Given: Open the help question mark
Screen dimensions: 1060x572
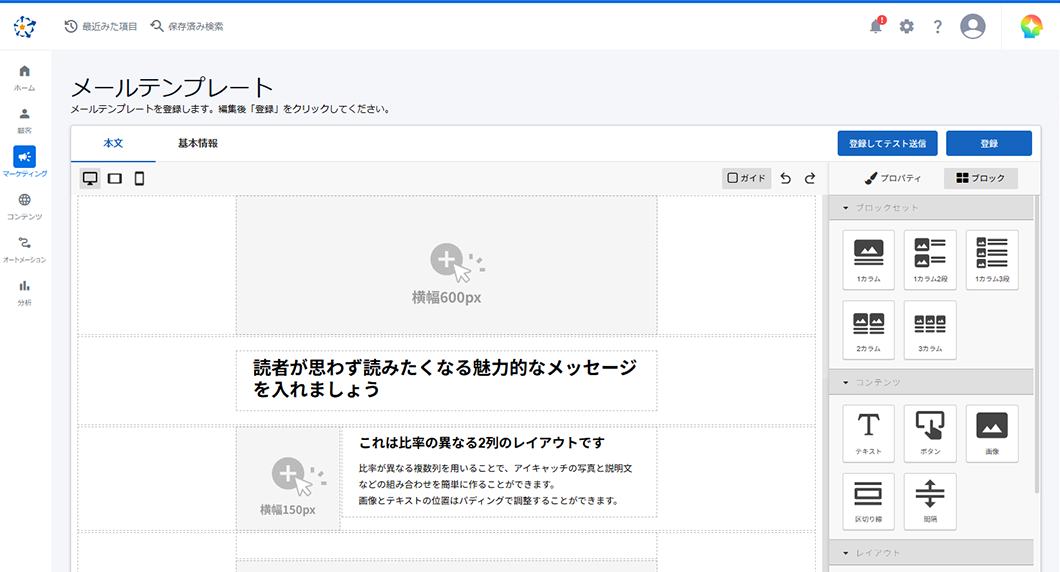Looking at the screenshot, I should click(x=938, y=26).
